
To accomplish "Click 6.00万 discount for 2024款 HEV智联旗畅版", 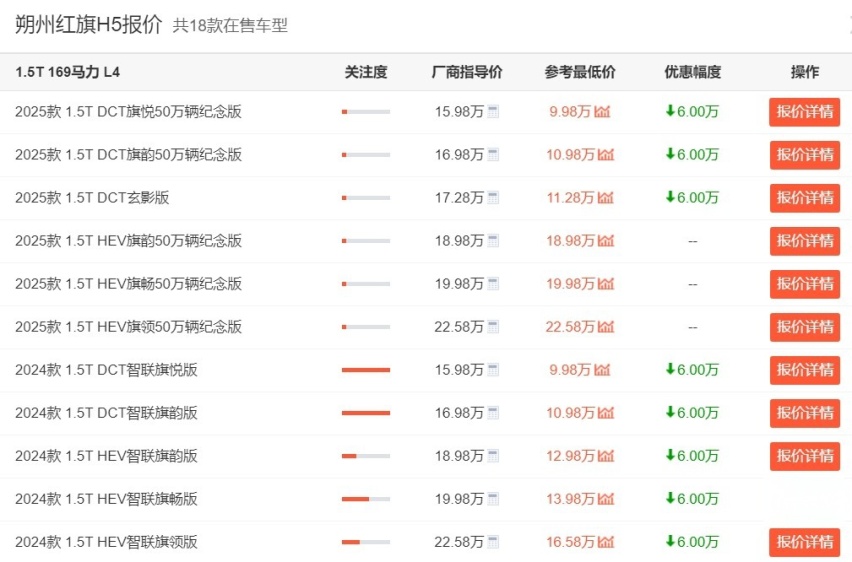I will pyautogui.click(x=692, y=499).
